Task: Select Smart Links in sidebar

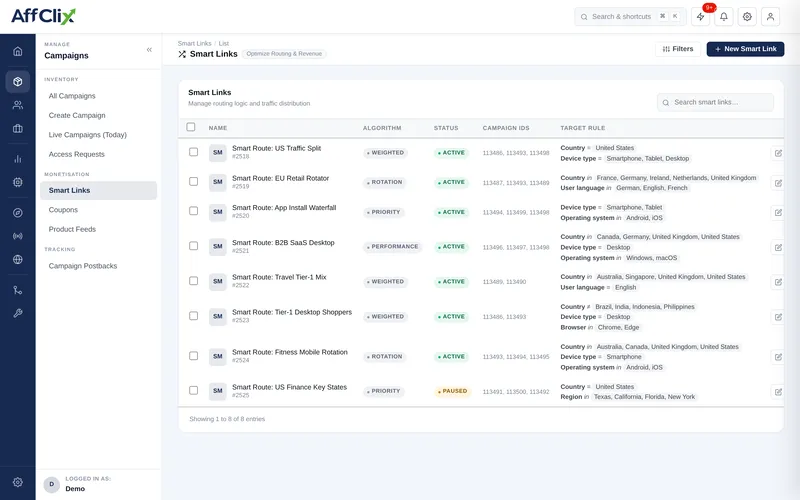Action: [x=98, y=190]
